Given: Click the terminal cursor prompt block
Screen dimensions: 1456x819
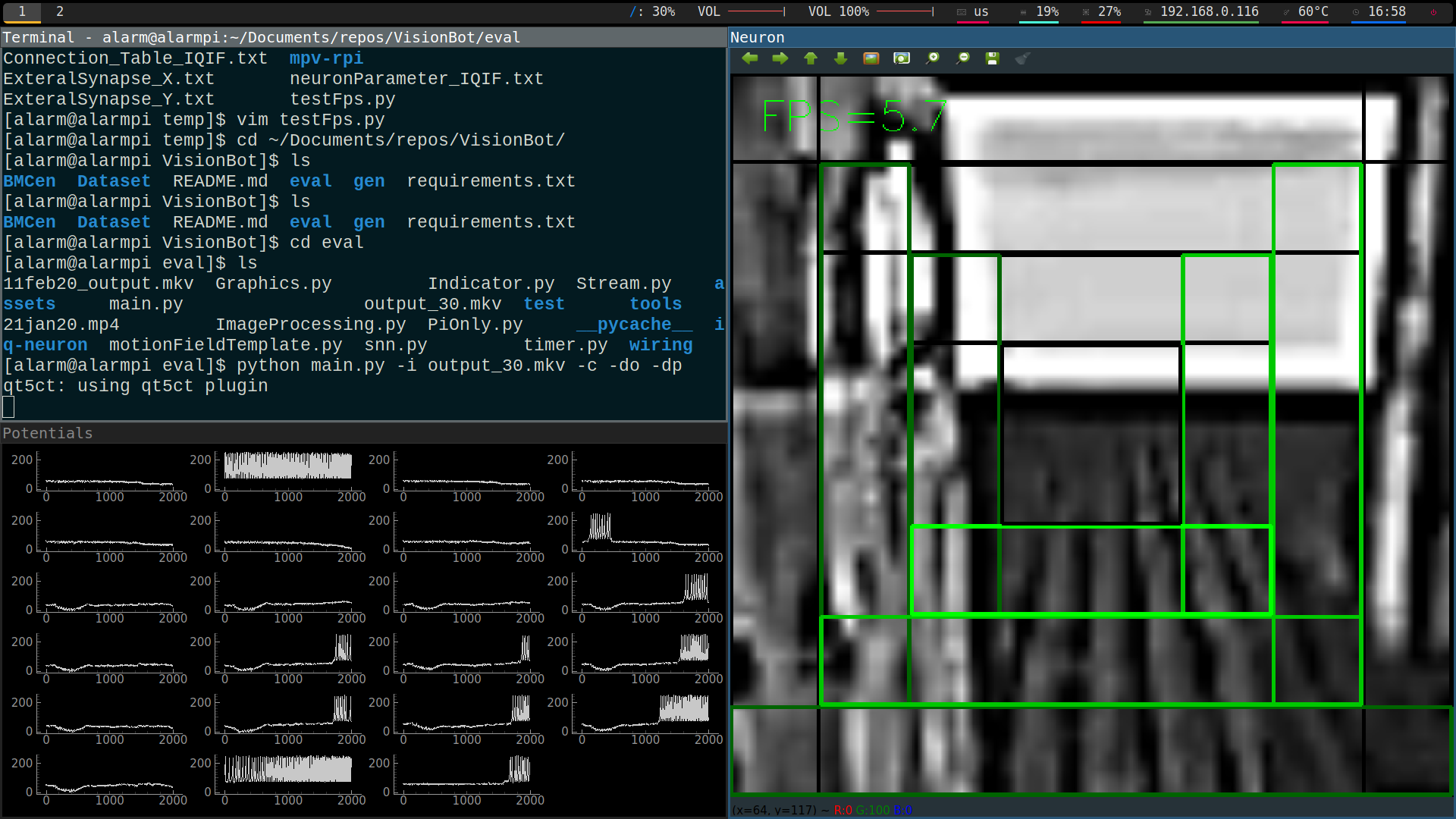Looking at the screenshot, I should 8,406.
